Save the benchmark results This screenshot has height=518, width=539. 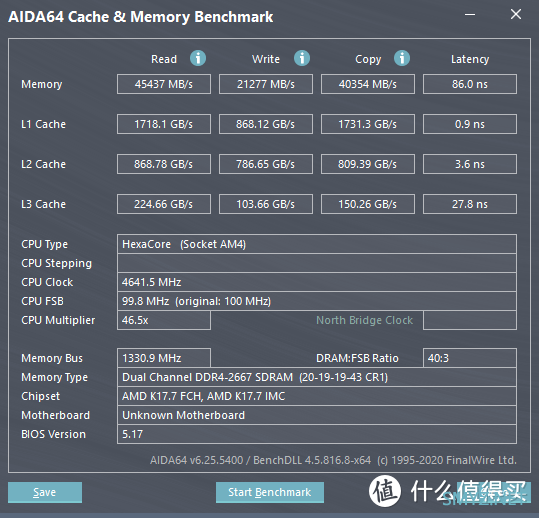point(45,492)
